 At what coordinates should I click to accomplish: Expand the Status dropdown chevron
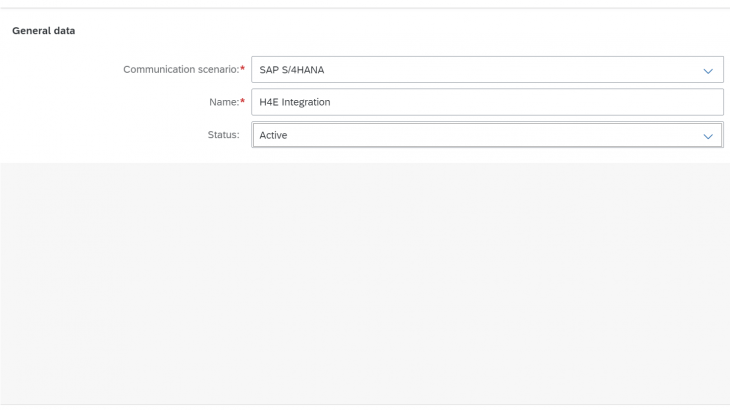click(708, 136)
